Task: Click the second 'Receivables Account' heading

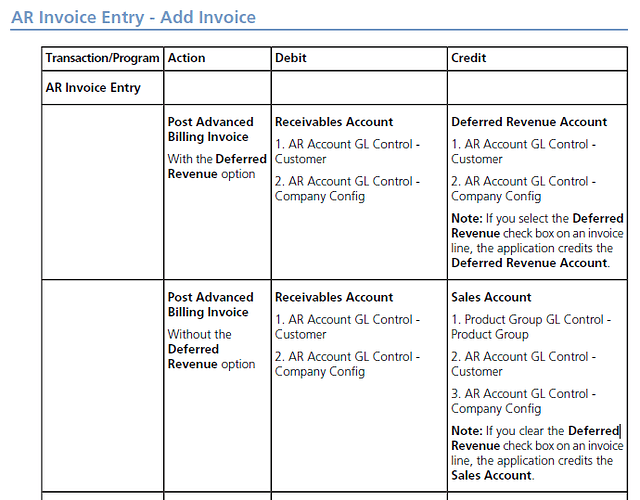Action: (334, 297)
